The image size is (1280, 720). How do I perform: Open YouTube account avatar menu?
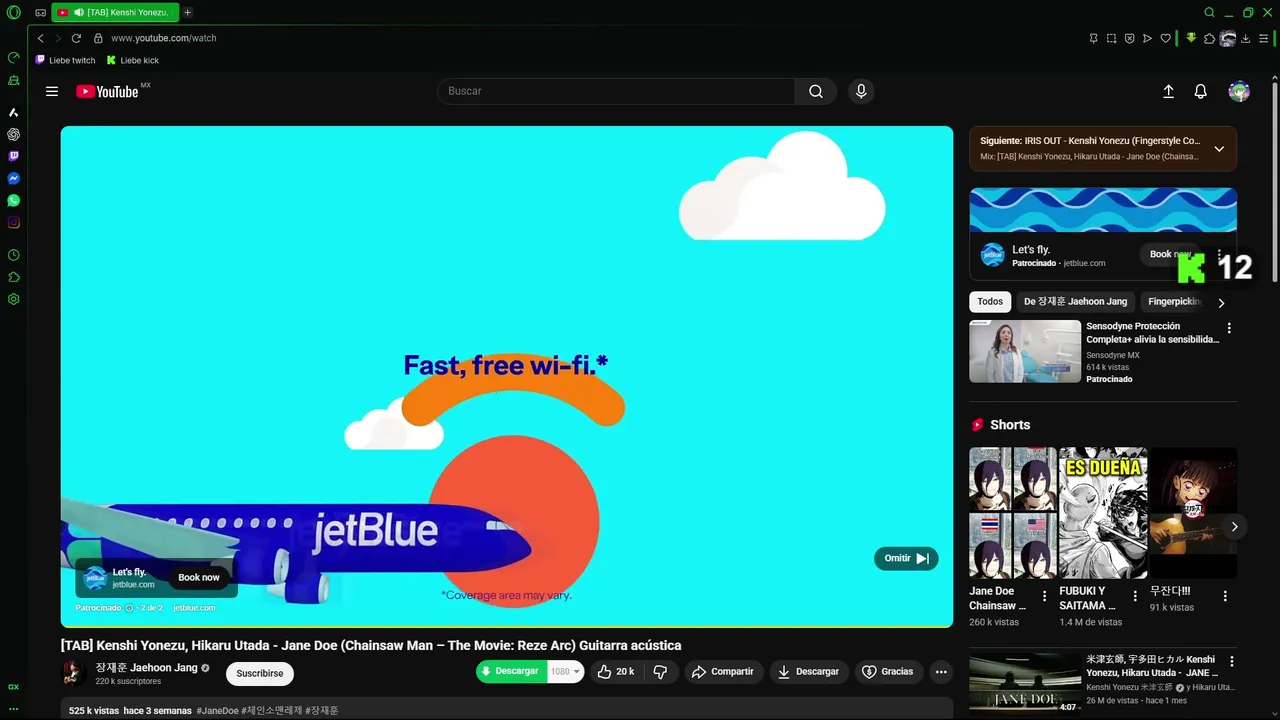coord(1239,91)
